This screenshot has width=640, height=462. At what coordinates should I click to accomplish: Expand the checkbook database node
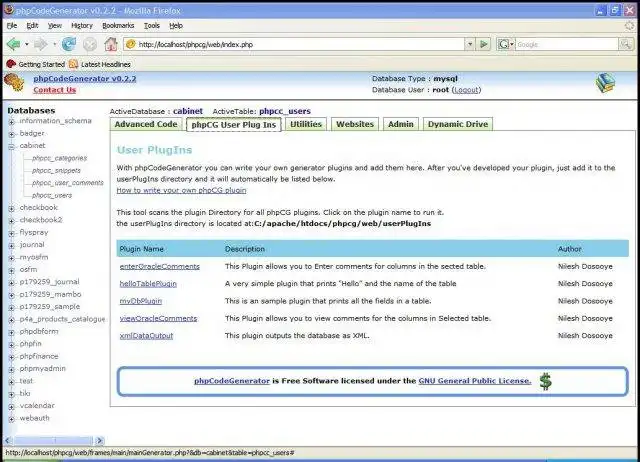[11, 208]
